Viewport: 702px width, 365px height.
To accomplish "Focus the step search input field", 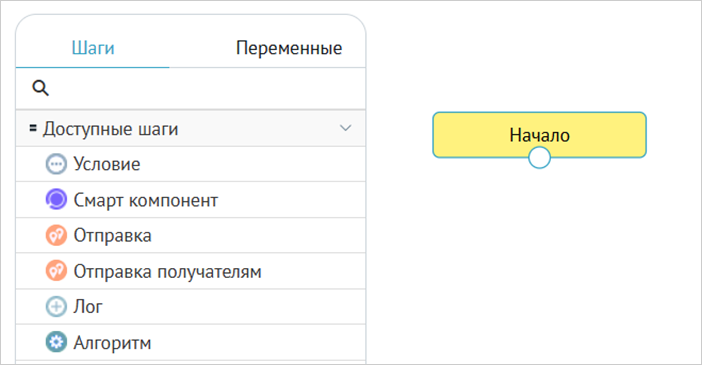I will [x=191, y=88].
